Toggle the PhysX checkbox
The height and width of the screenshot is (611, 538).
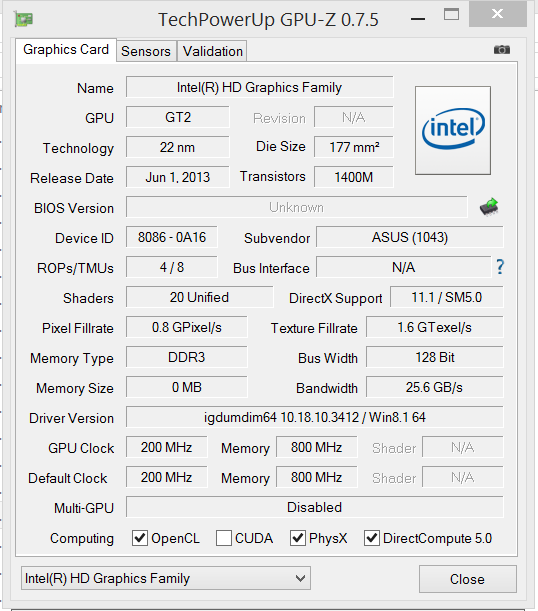[x=298, y=538]
